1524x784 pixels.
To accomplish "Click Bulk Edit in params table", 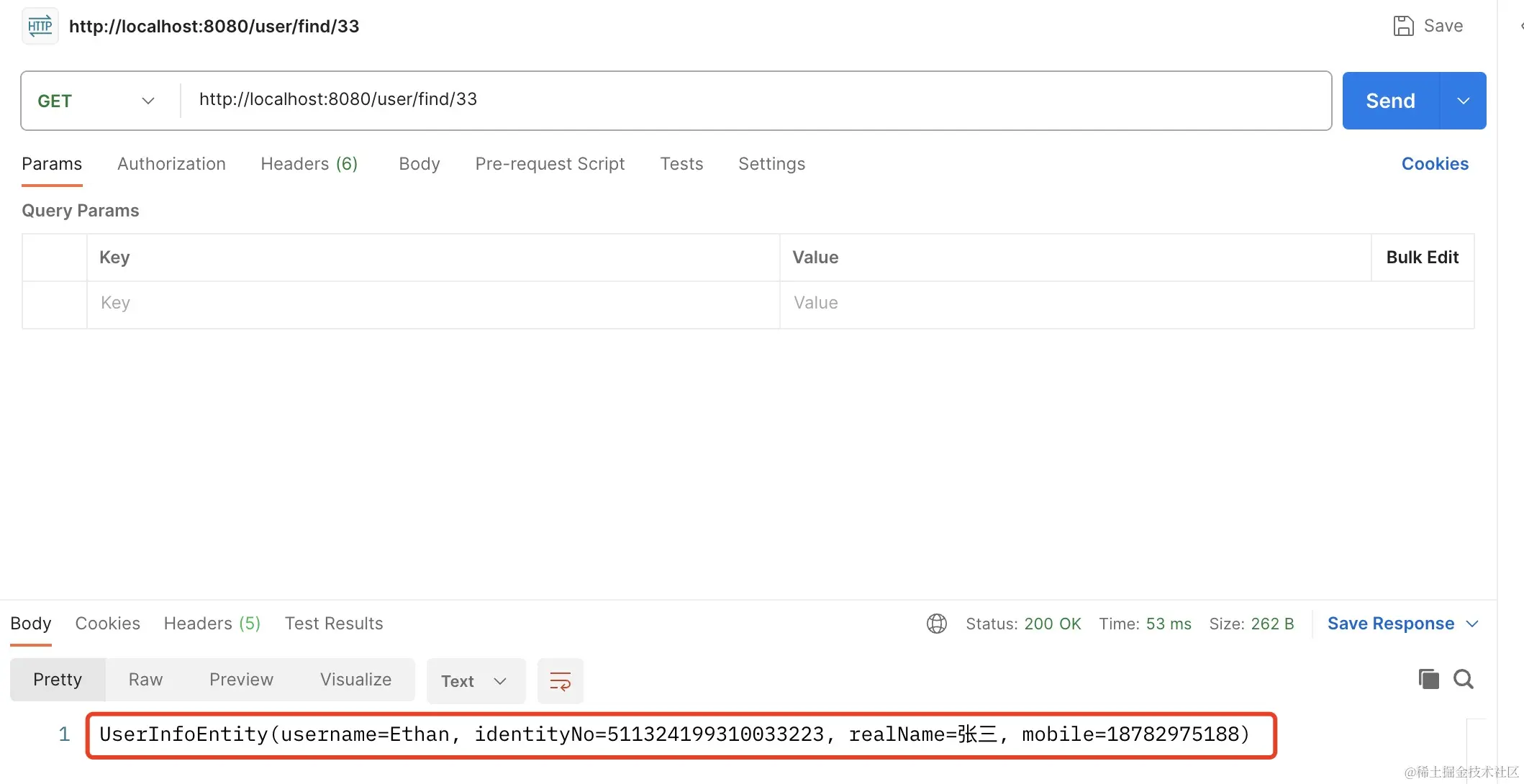I will coord(1422,257).
